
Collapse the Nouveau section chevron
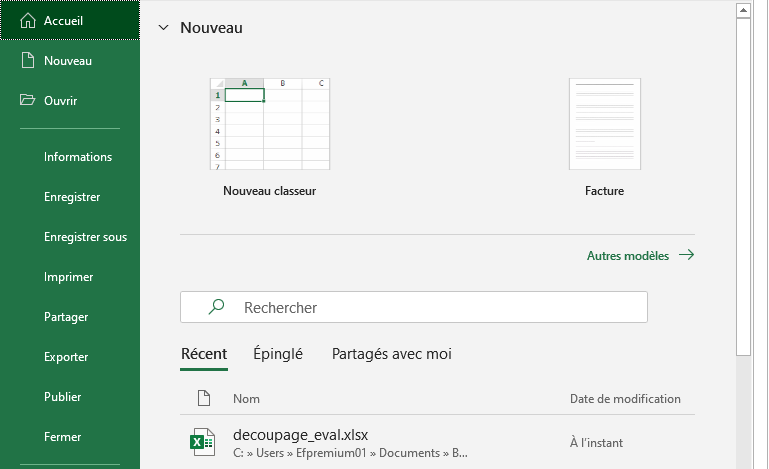(x=163, y=28)
